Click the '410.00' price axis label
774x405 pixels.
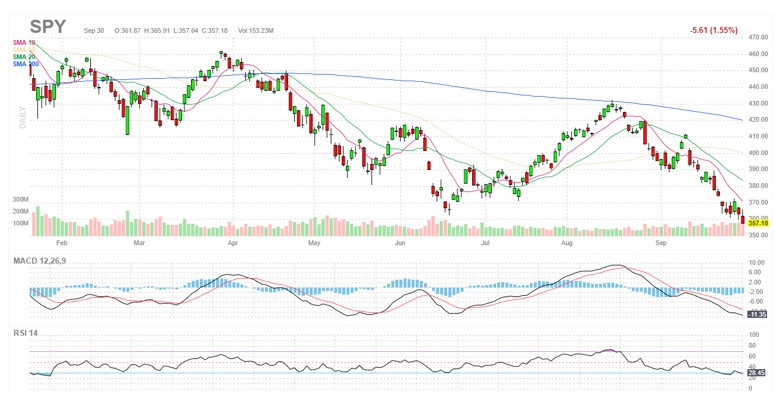tap(758, 136)
